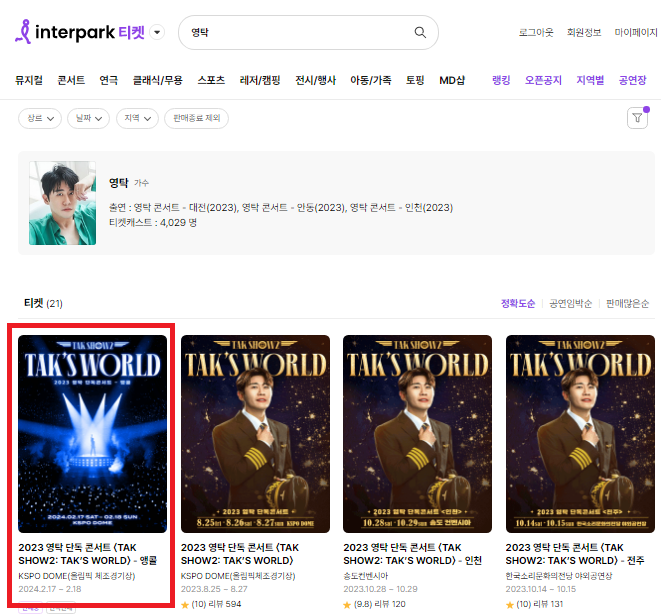
Task: Click the star icon beside 리뷰 120
Action: (347, 605)
